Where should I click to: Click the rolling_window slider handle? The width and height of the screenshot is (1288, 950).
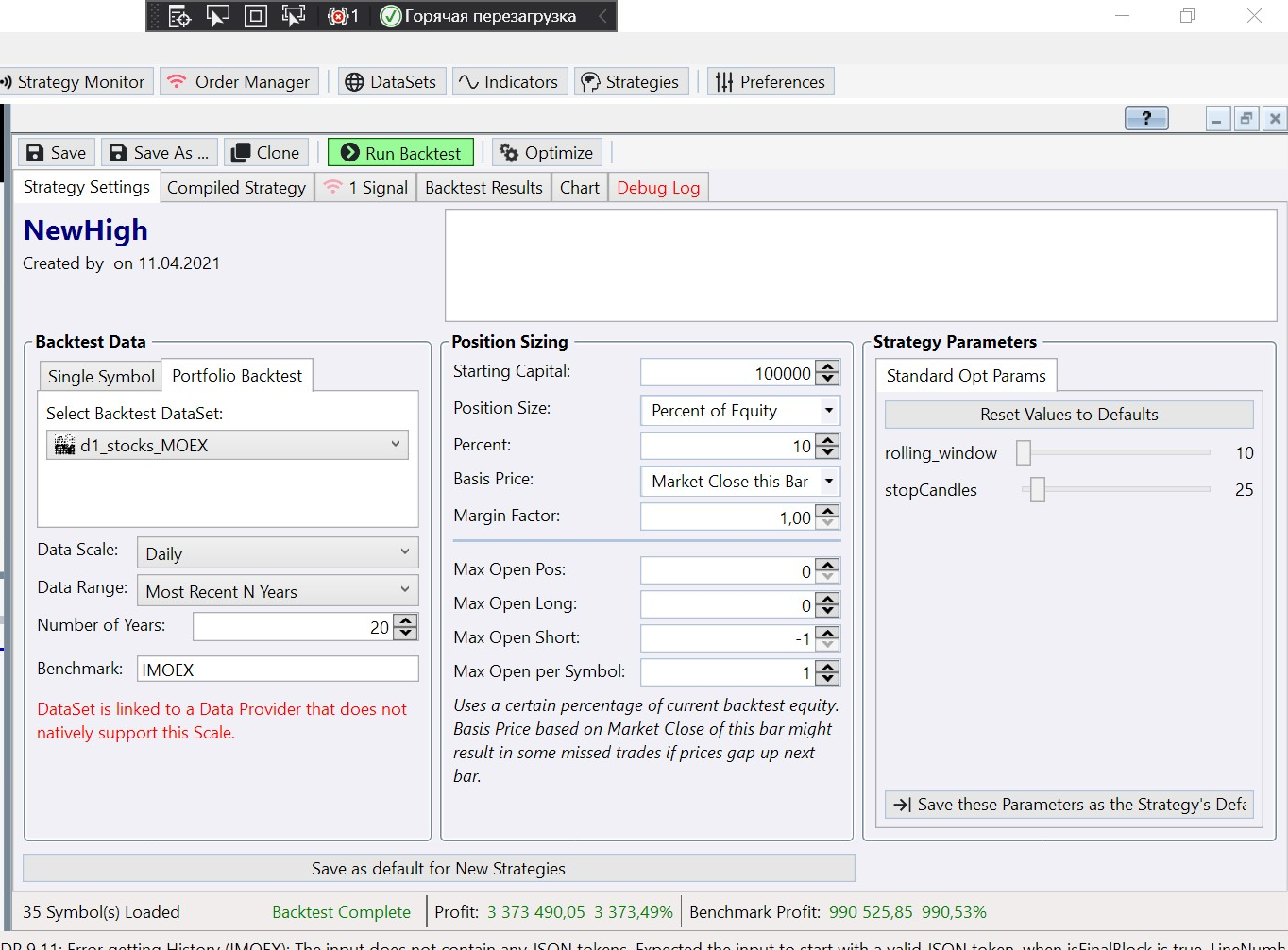coord(1024,453)
